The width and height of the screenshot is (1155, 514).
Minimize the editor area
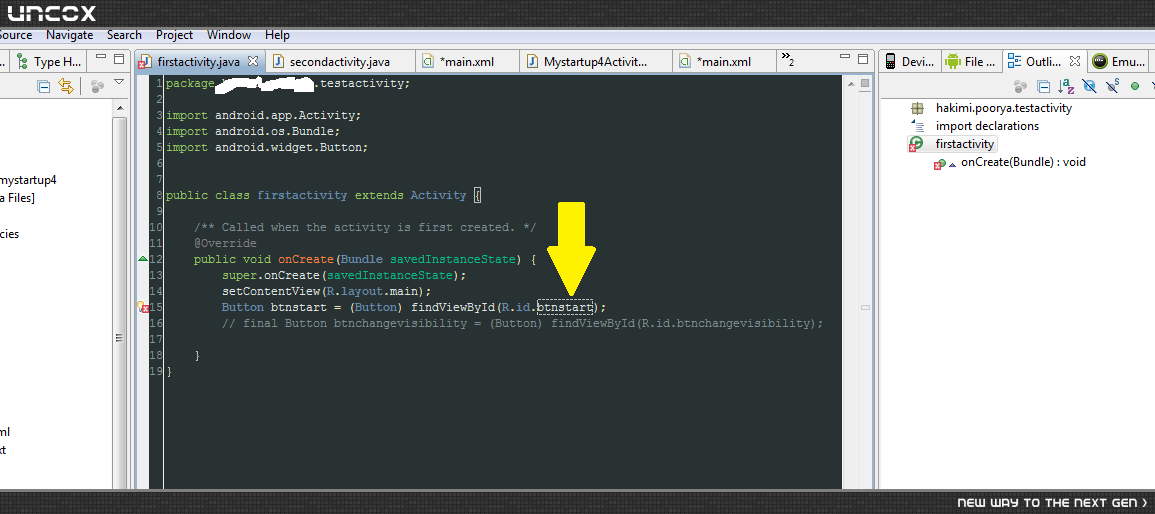(x=843, y=57)
